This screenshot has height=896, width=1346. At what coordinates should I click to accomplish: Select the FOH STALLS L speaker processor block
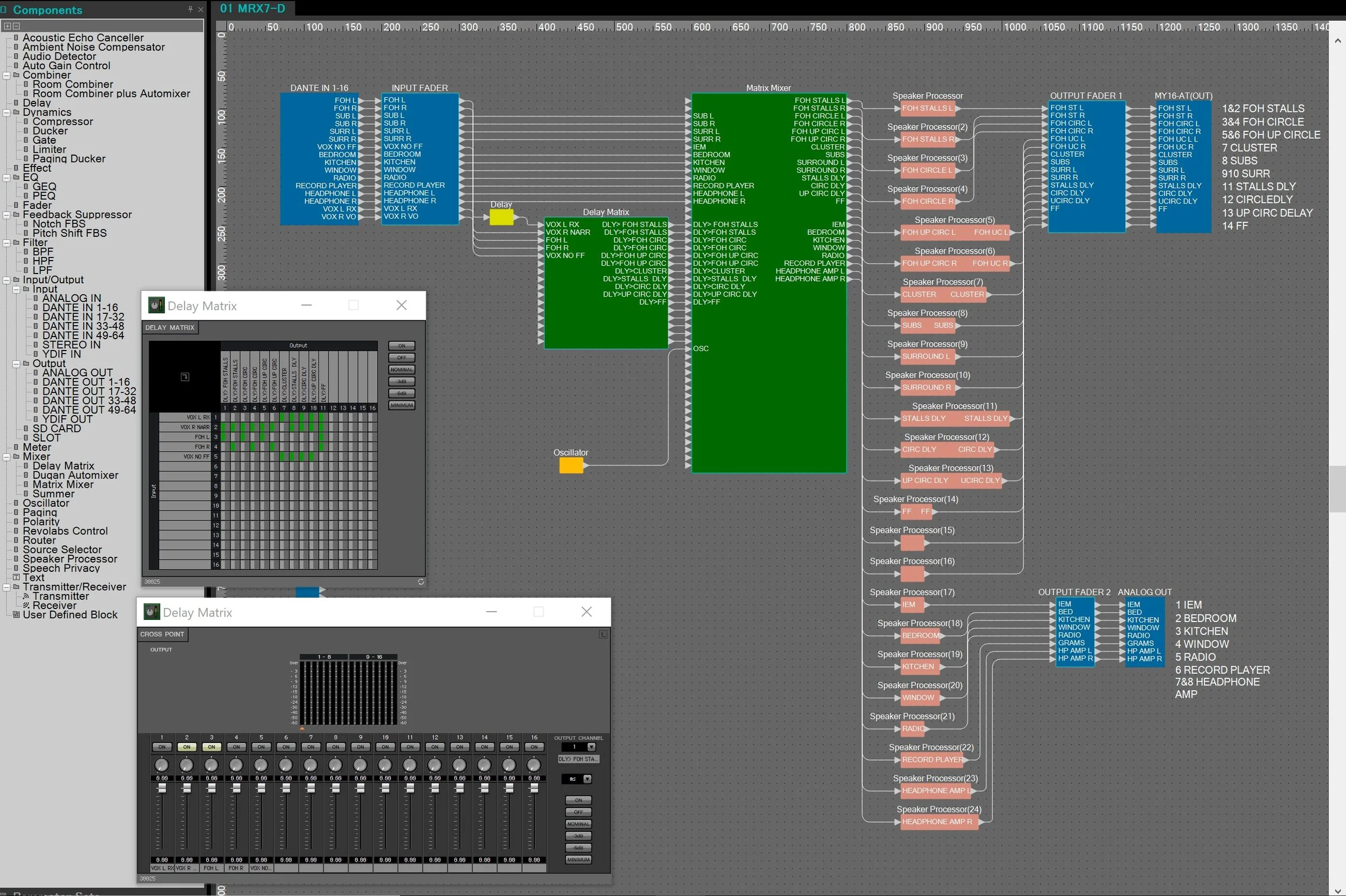tap(927, 108)
